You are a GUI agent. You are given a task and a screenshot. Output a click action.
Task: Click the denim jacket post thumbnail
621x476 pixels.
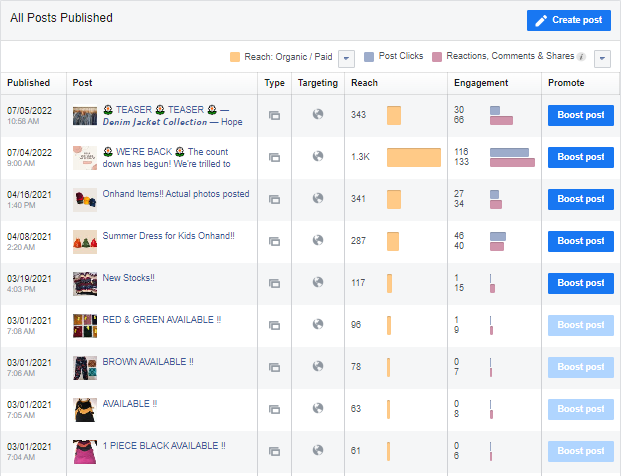(x=85, y=116)
